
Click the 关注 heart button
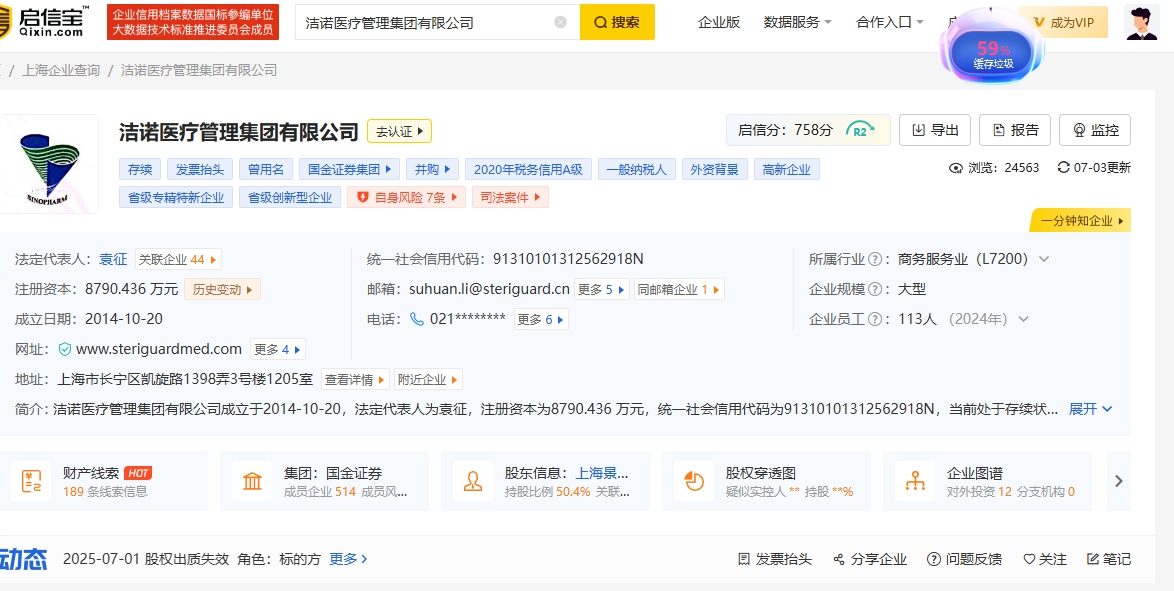tap(1045, 560)
